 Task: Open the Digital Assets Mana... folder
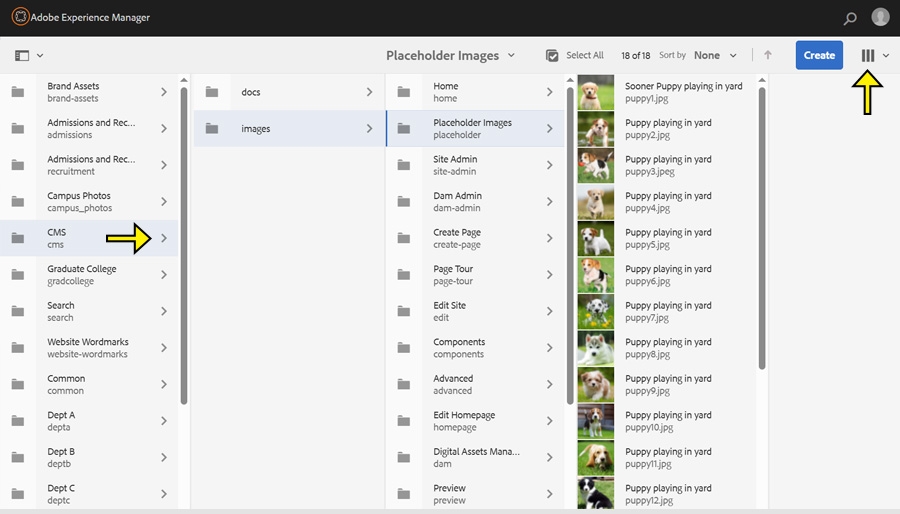(x=475, y=457)
